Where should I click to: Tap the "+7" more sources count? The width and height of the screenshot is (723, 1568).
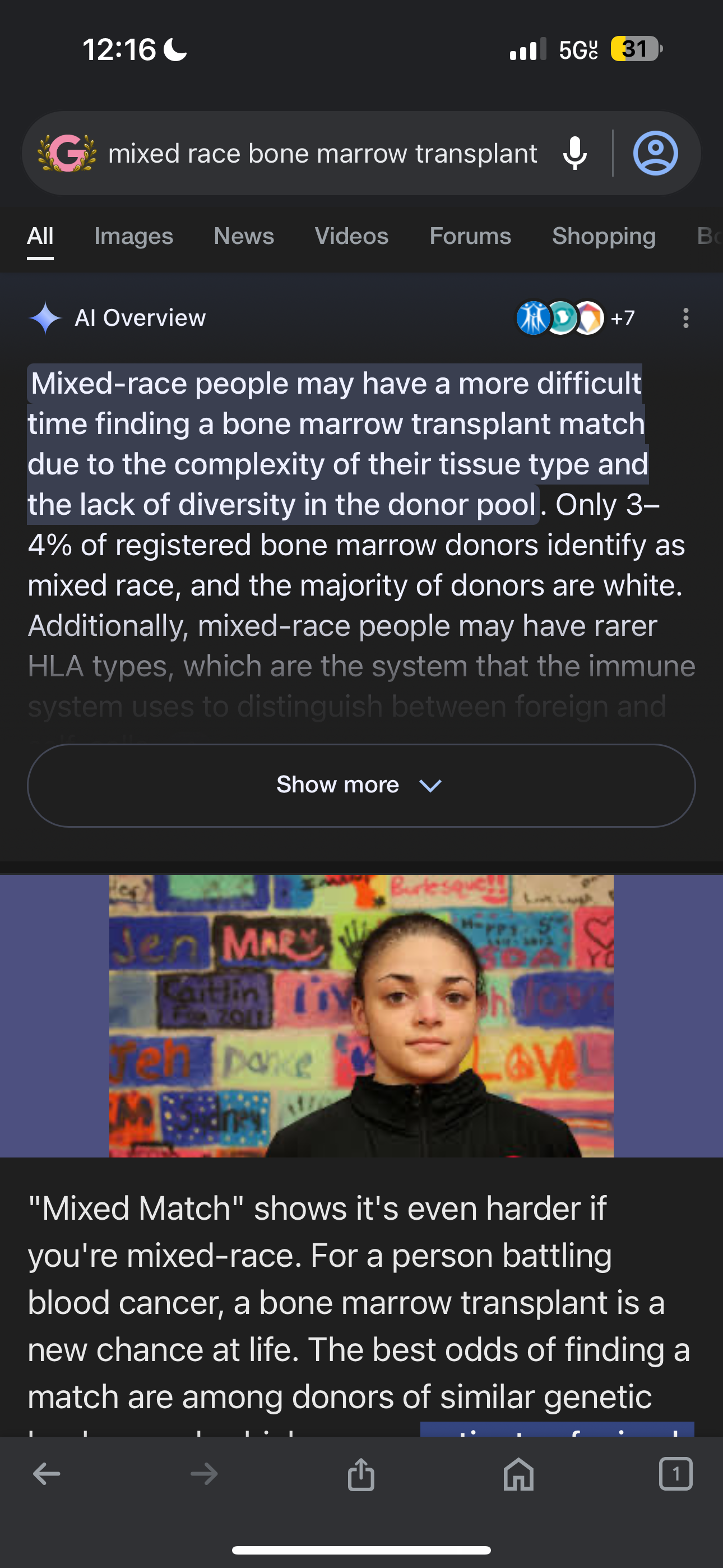click(623, 318)
